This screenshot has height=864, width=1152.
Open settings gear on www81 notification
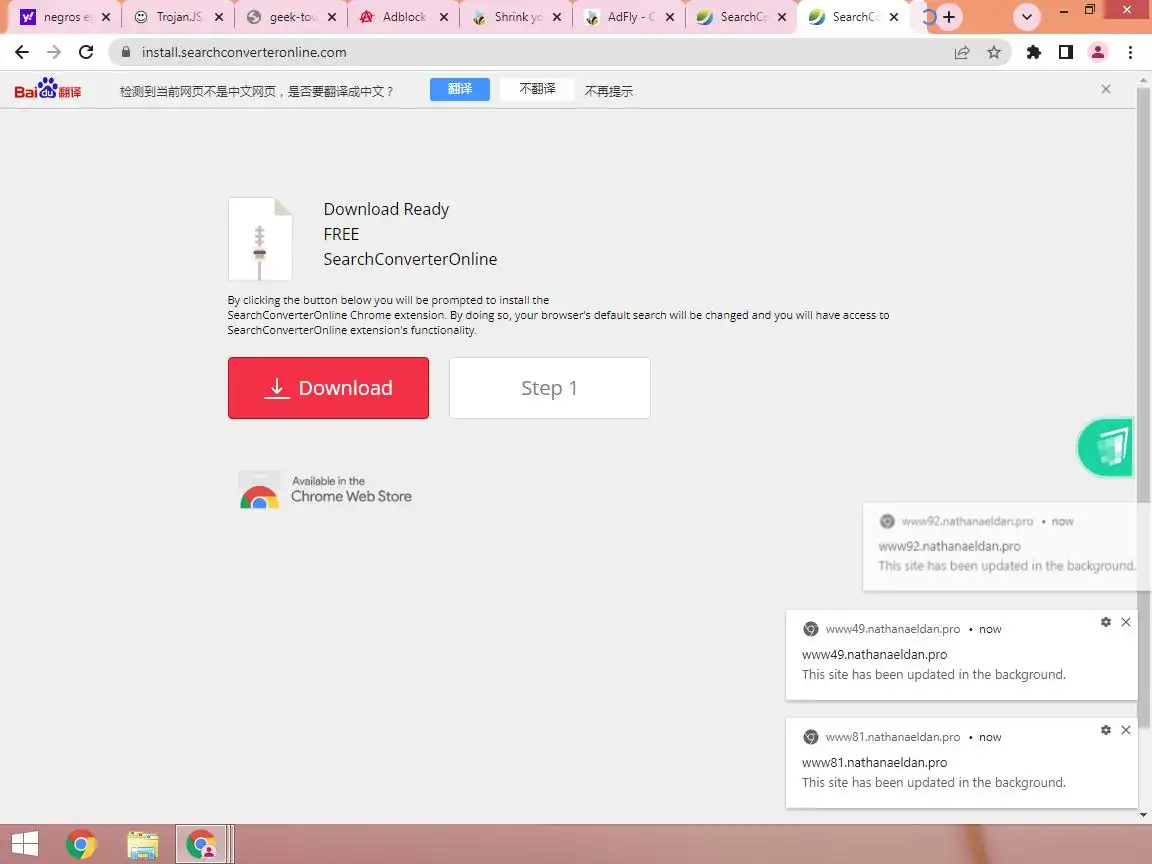click(x=1106, y=730)
